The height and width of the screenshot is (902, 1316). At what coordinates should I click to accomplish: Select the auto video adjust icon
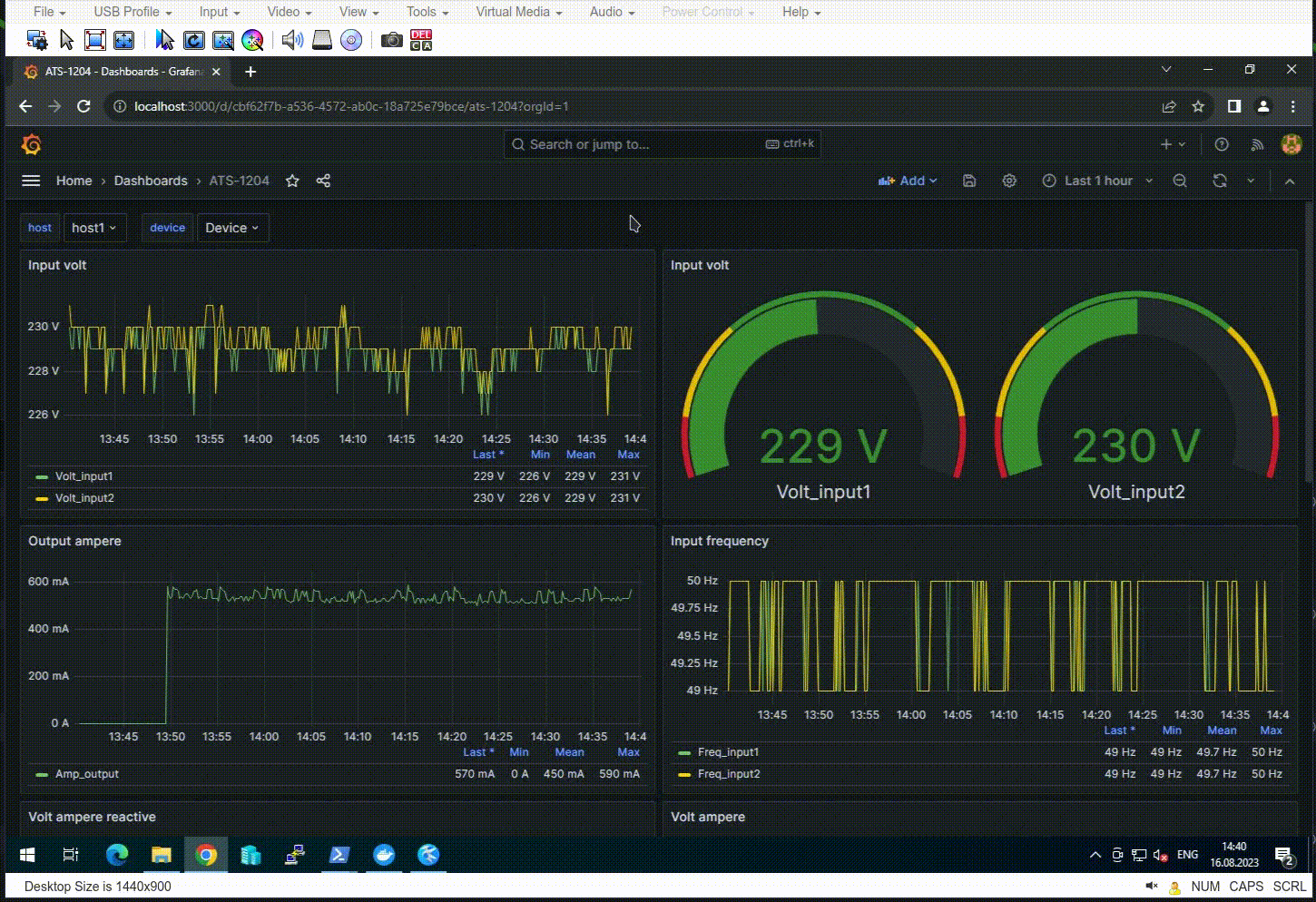pos(223,40)
